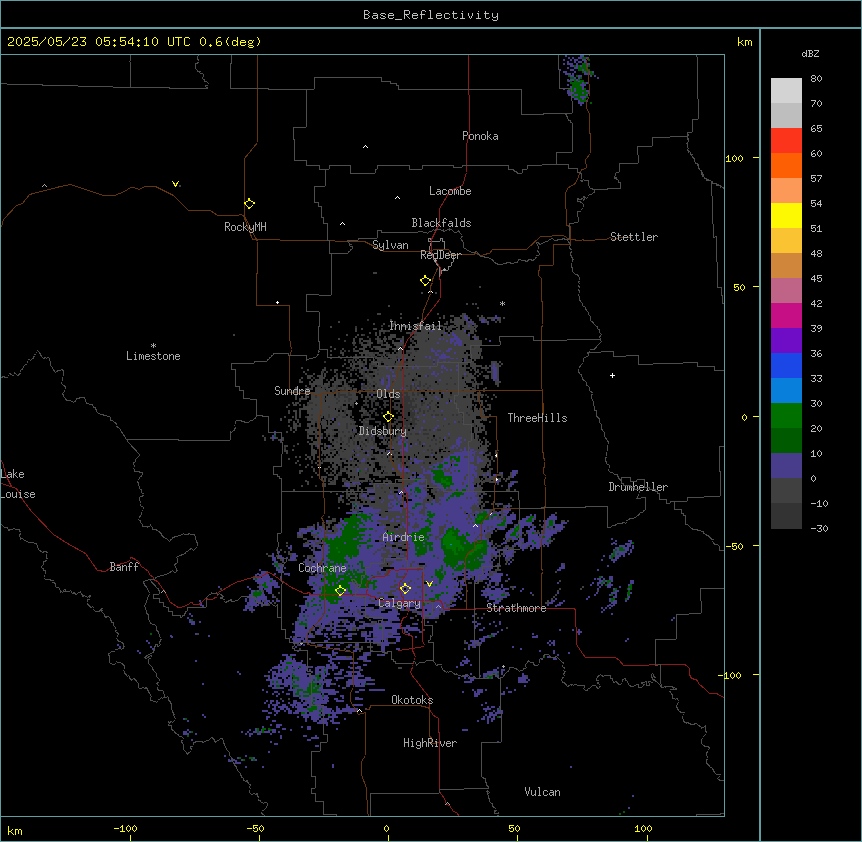
Task: Click the yellow diamond marker above Calgary label
Action: coord(405,589)
